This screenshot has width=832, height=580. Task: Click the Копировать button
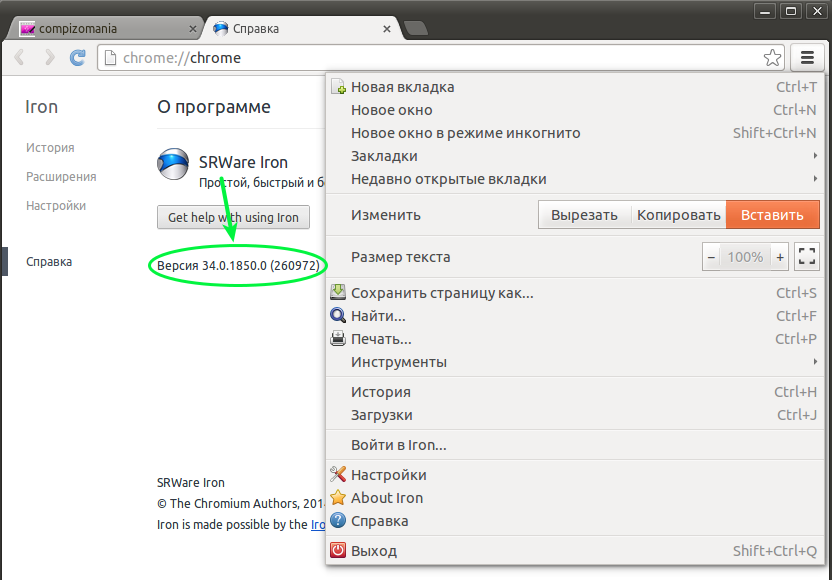(679, 215)
